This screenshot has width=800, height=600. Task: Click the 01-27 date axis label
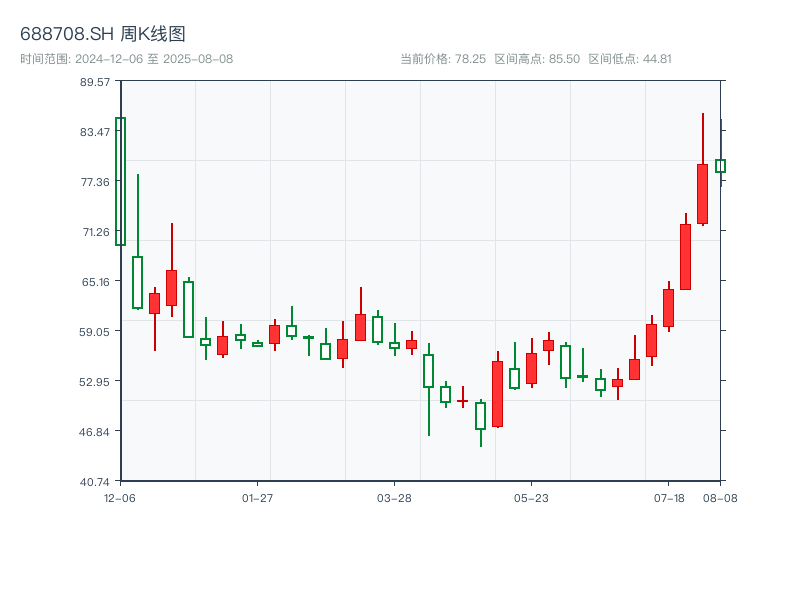pyautogui.click(x=258, y=498)
